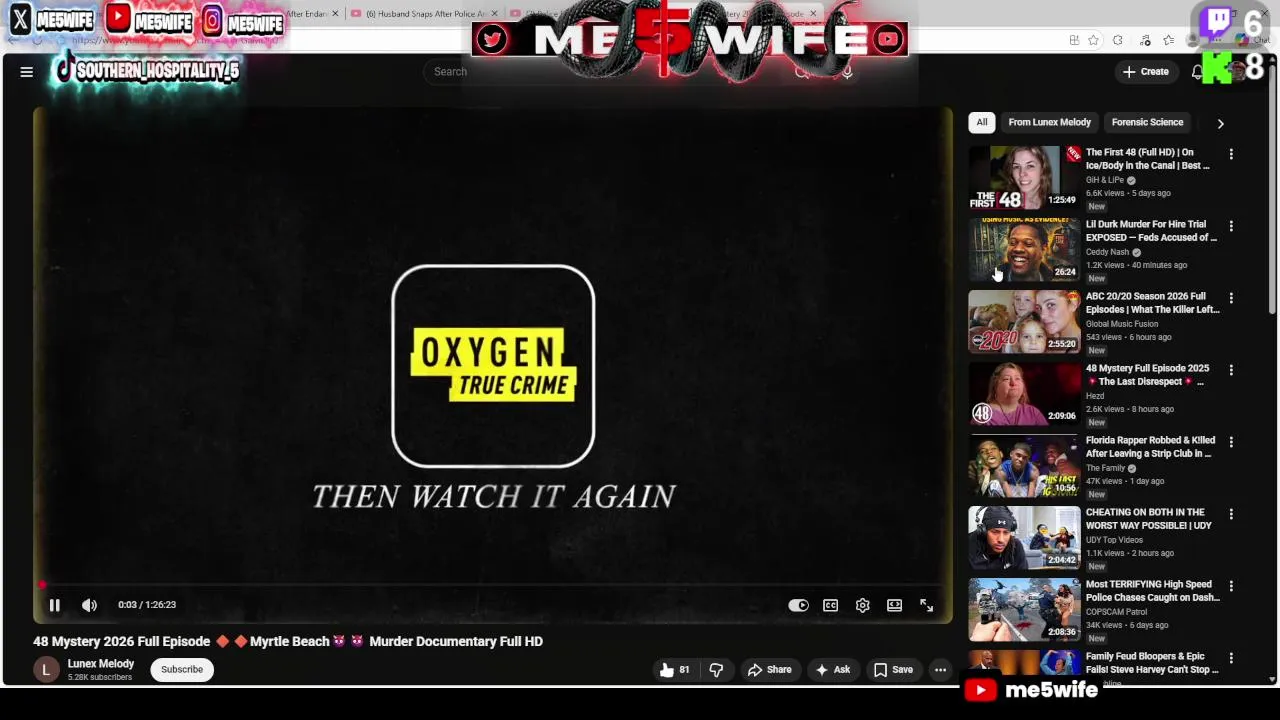Save video to a playlist
The height and width of the screenshot is (720, 1280).
(893, 670)
